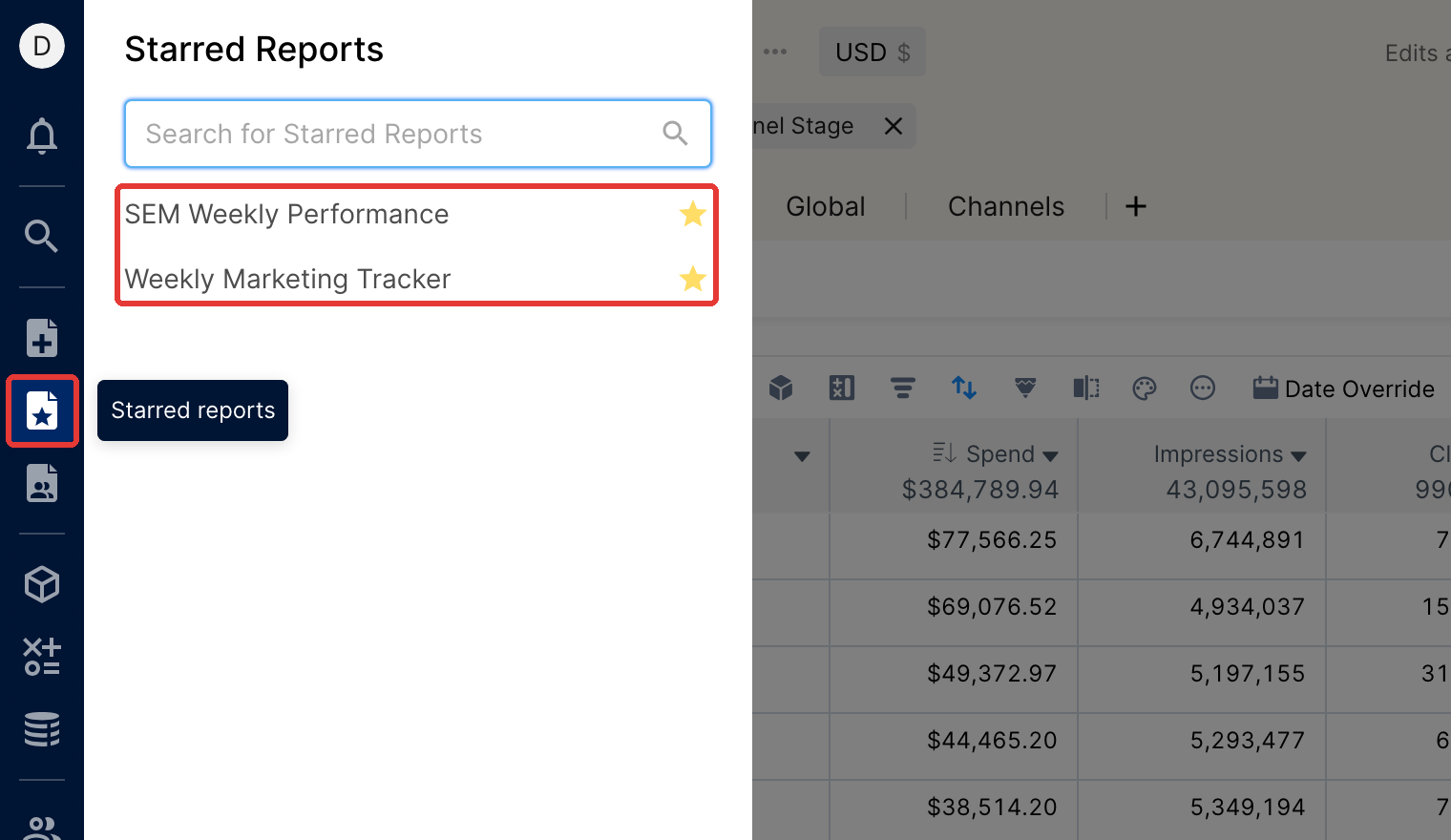
Task: Open the circled ellipsis toolbar icon
Action: pos(1203,388)
